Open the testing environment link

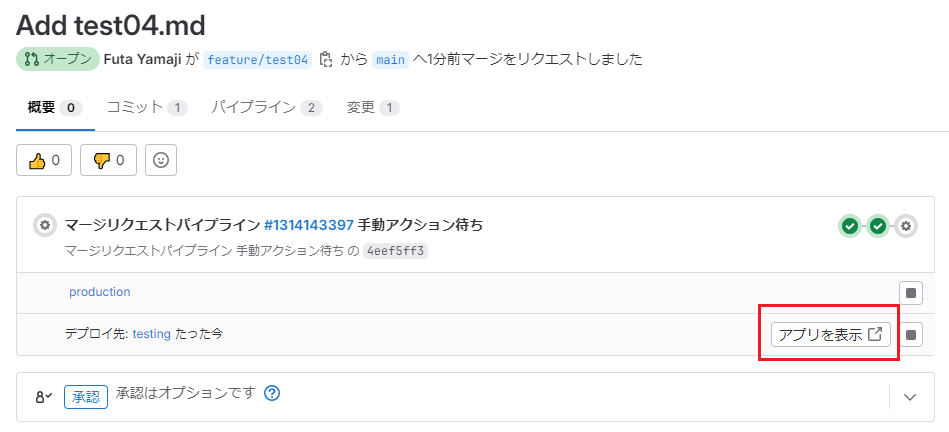pyautogui.click(x=151, y=333)
